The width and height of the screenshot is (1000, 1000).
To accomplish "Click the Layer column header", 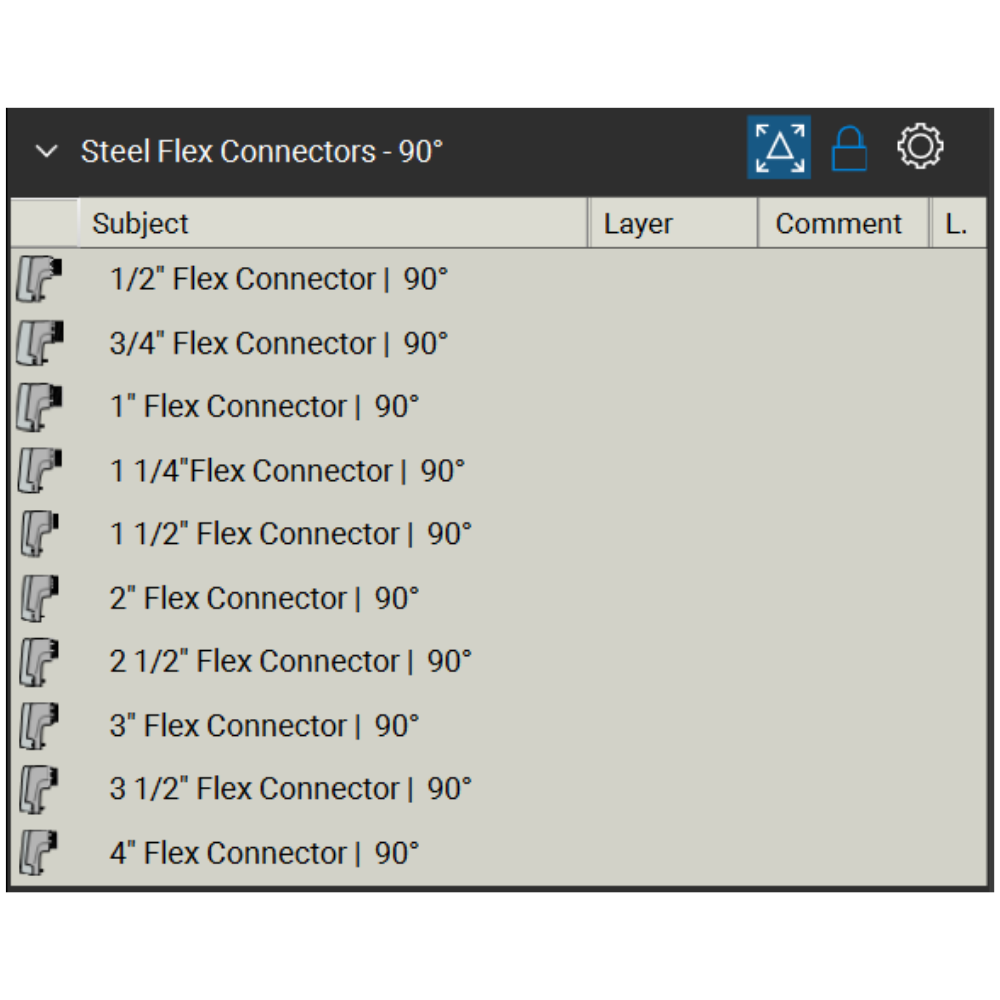I will [x=672, y=223].
